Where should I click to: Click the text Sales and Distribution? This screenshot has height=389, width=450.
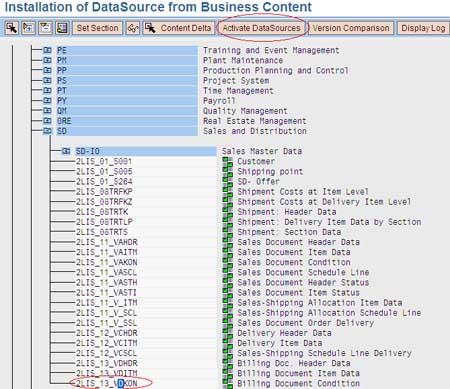tap(255, 131)
